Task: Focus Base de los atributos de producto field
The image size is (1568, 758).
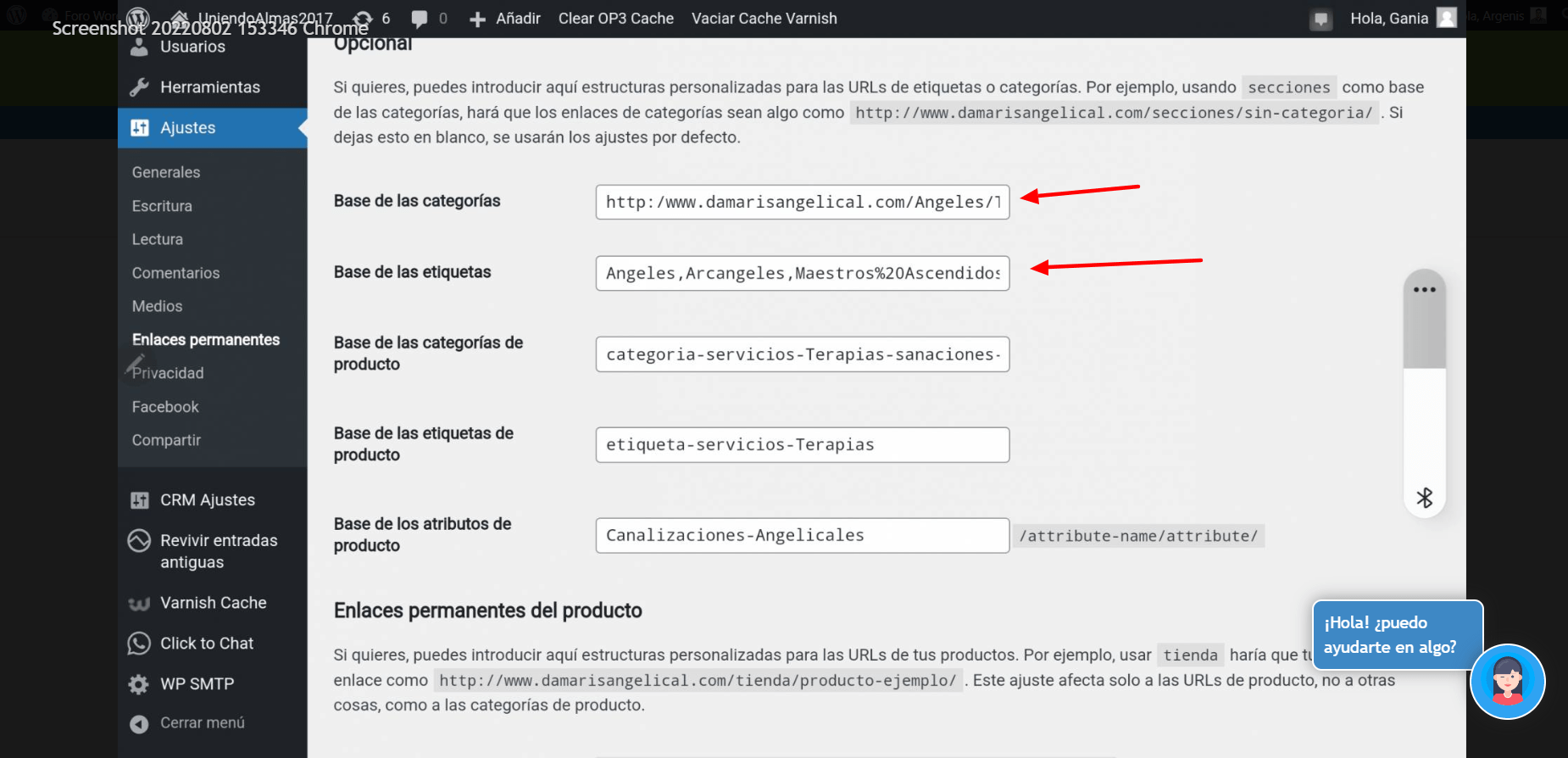Action: (x=803, y=536)
